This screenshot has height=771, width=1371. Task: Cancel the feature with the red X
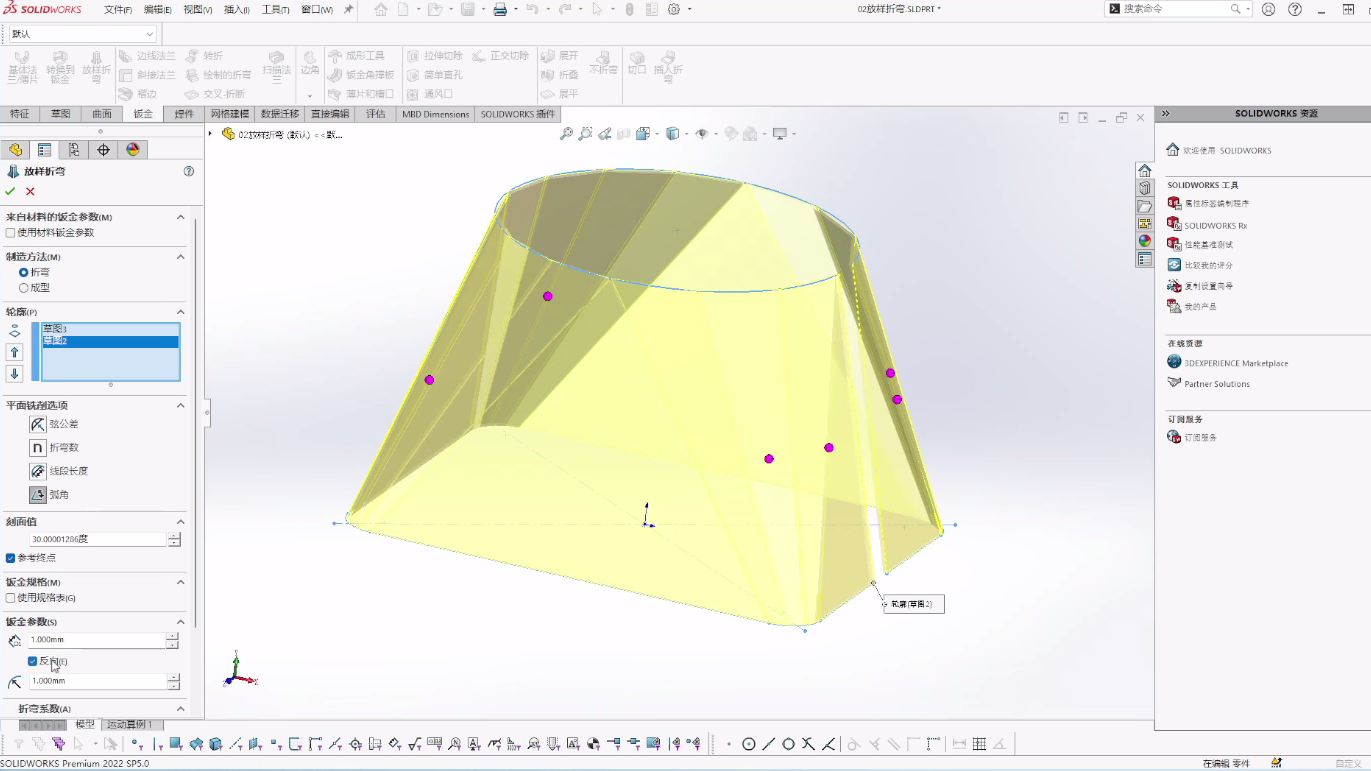tap(30, 191)
